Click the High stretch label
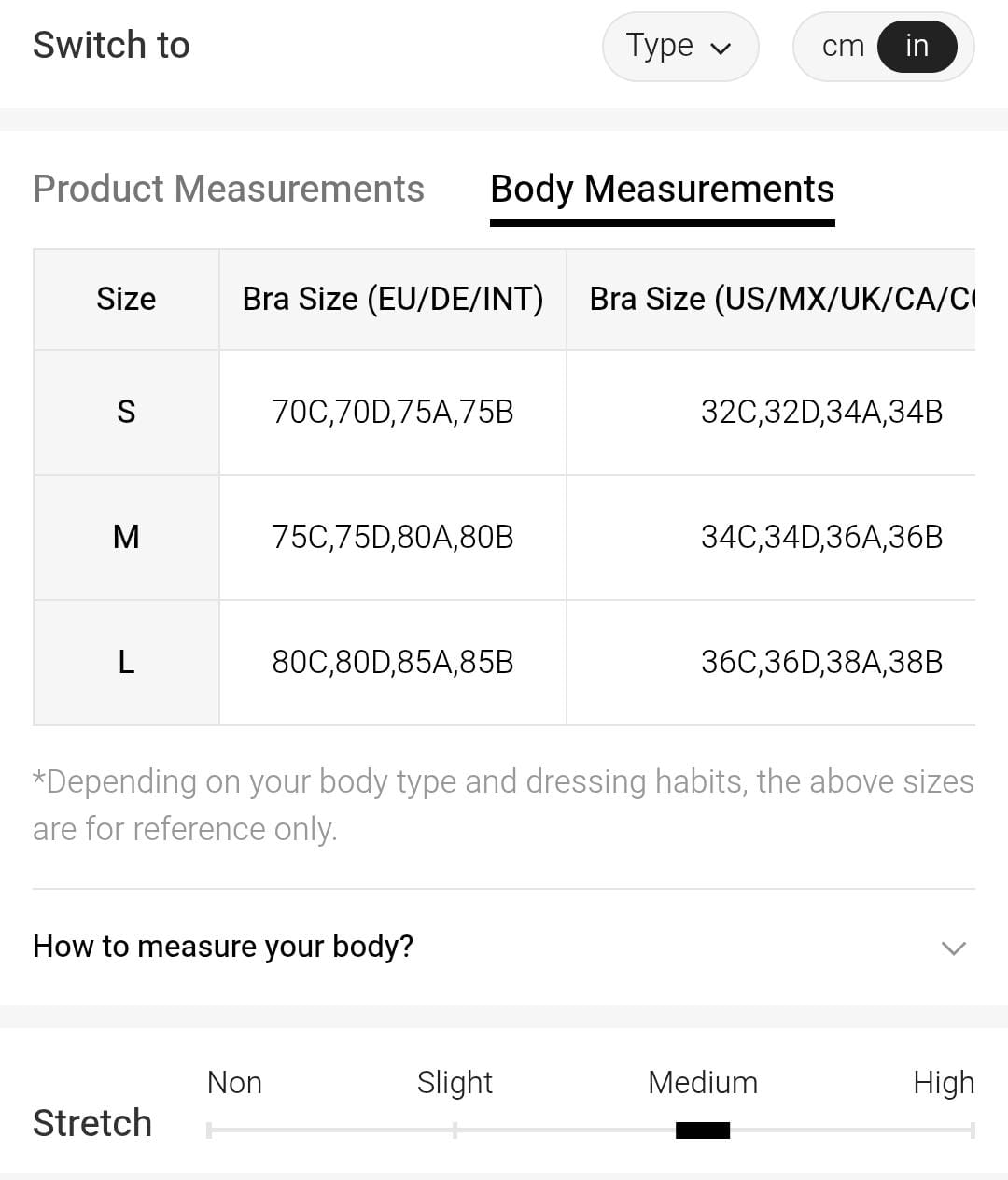1008x1180 pixels. (x=943, y=1083)
